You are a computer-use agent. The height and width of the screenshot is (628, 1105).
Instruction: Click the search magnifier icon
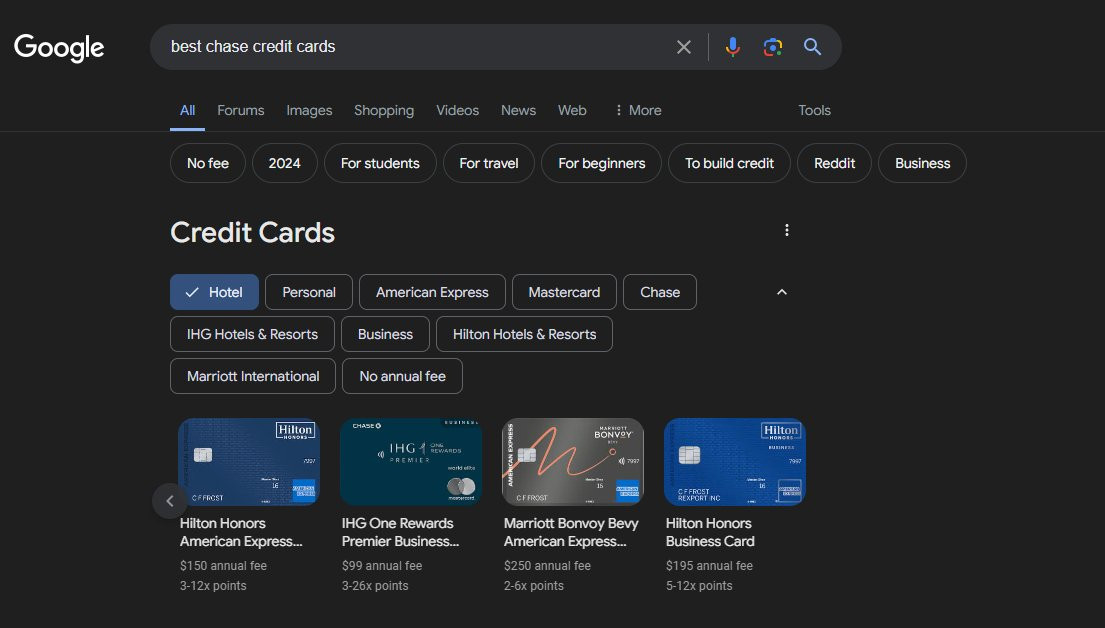pyautogui.click(x=812, y=46)
